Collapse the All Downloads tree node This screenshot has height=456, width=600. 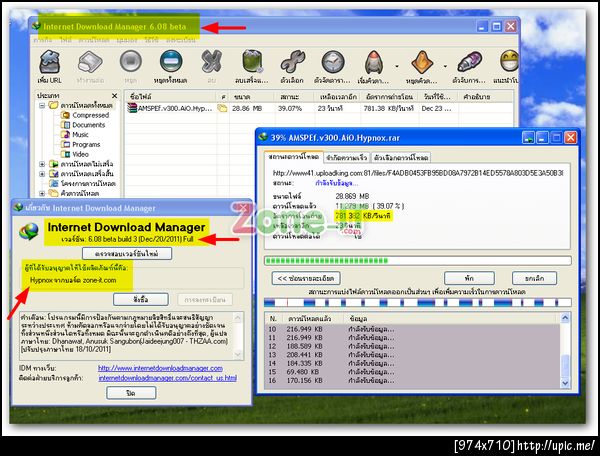pos(42,105)
